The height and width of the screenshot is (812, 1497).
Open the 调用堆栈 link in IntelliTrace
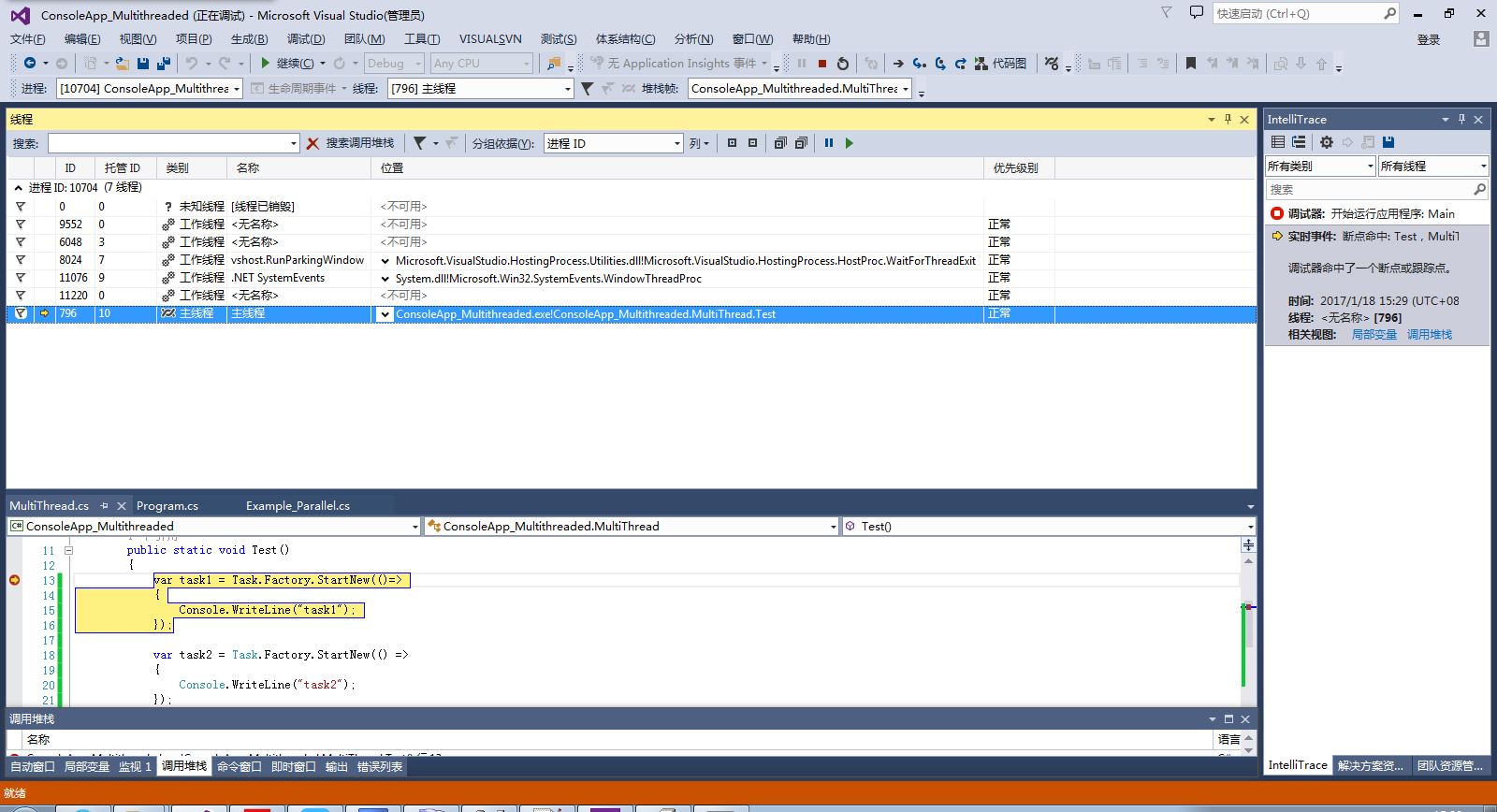[x=1430, y=335]
